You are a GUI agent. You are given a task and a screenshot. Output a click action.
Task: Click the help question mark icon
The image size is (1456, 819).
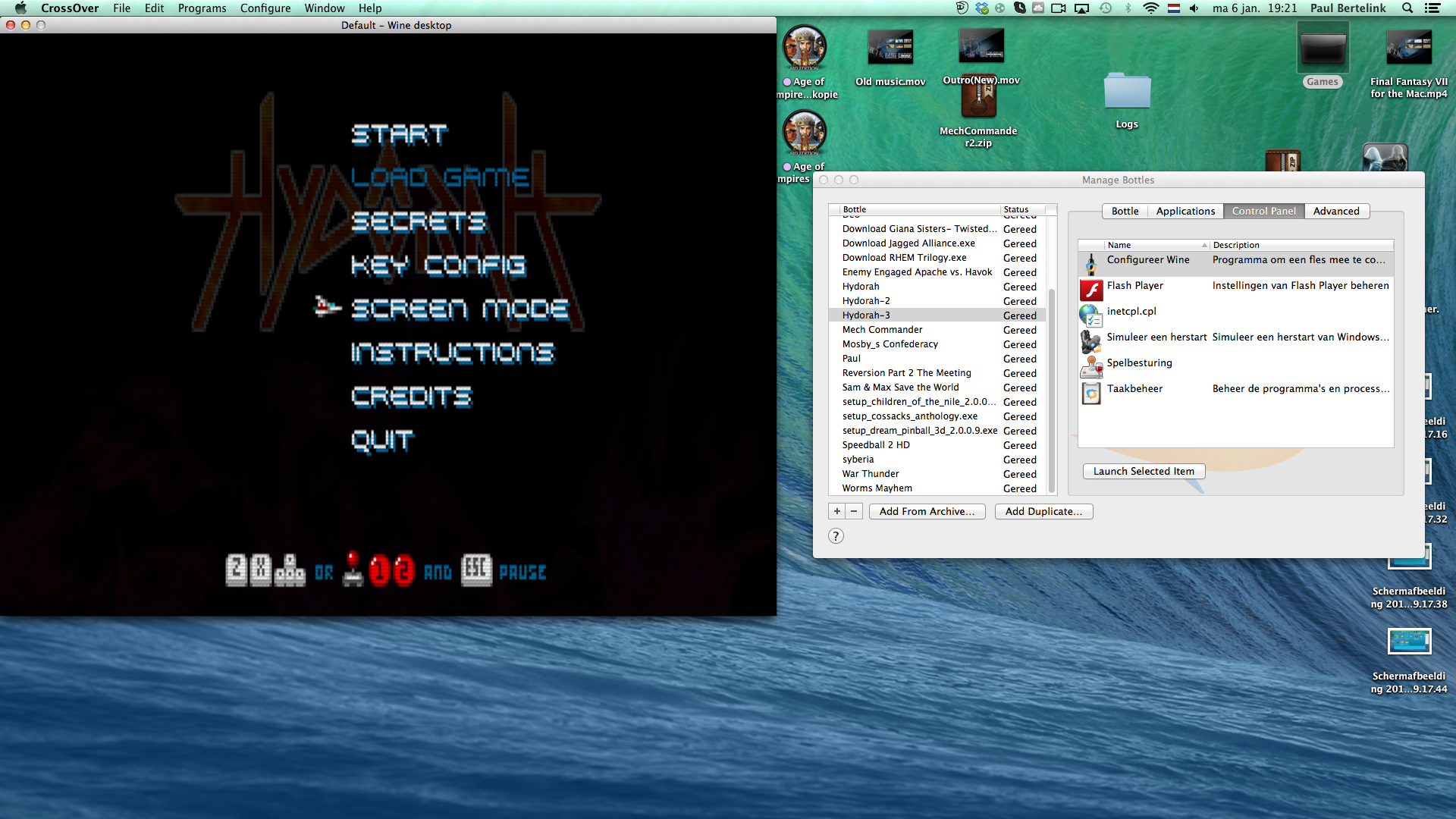pos(836,535)
